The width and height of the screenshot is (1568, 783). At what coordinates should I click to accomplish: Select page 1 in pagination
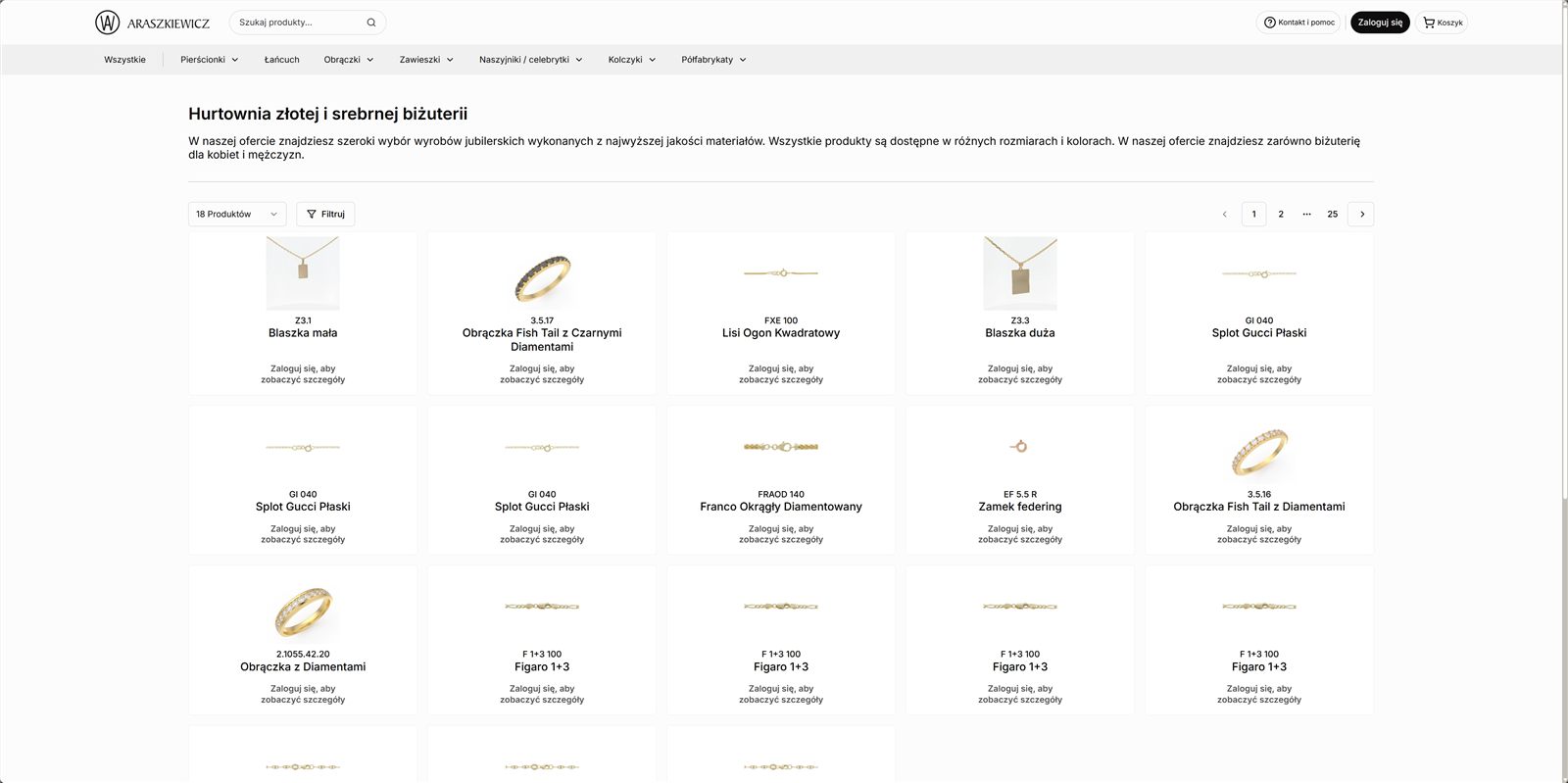(1253, 214)
